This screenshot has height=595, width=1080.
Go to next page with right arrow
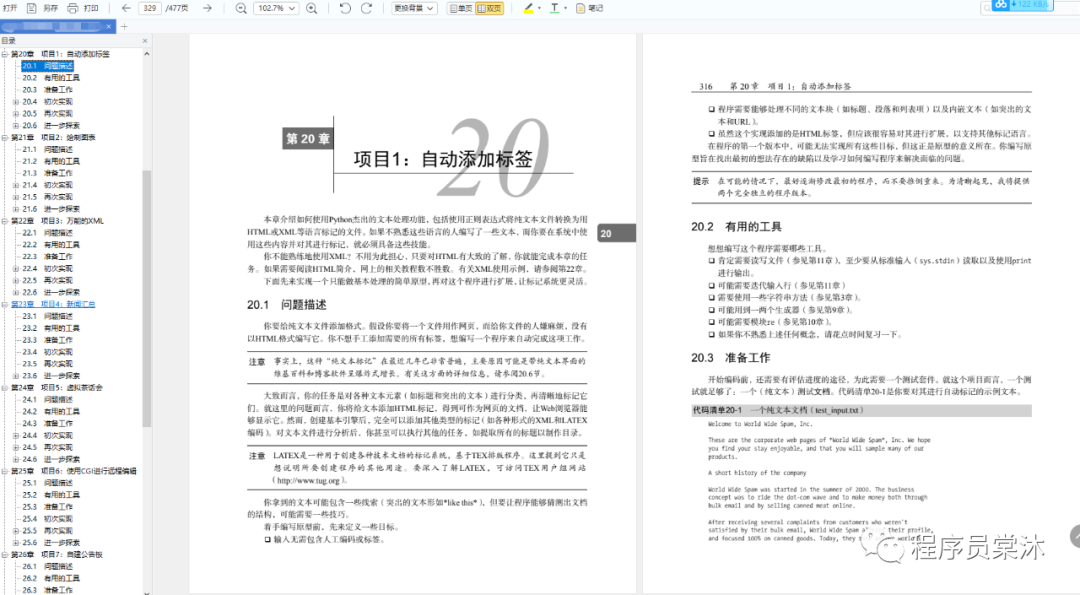coord(207,8)
